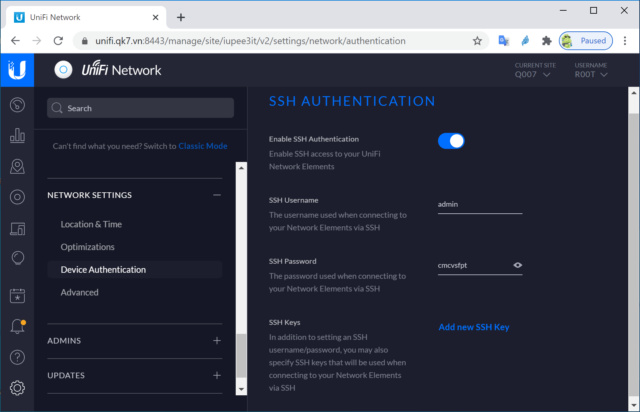Image resolution: width=640 pixels, height=412 pixels.
Task: Open the Alerts bell icon
Action: (x=17, y=327)
